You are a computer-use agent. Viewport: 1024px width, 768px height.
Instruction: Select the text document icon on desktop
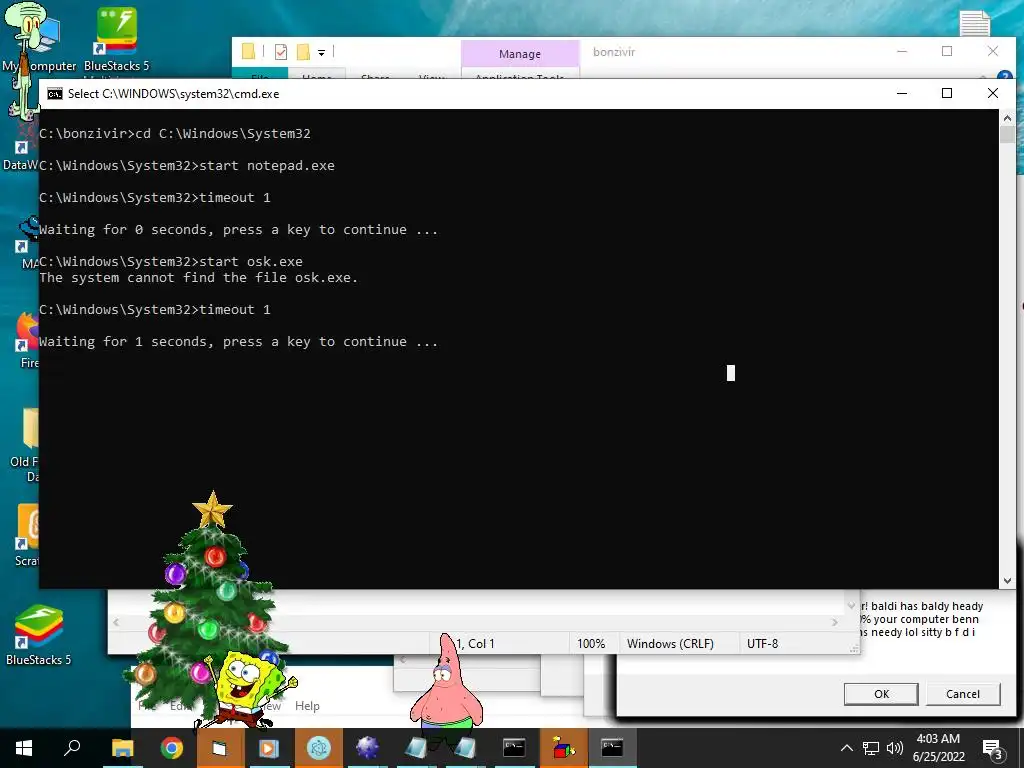[x=974, y=24]
